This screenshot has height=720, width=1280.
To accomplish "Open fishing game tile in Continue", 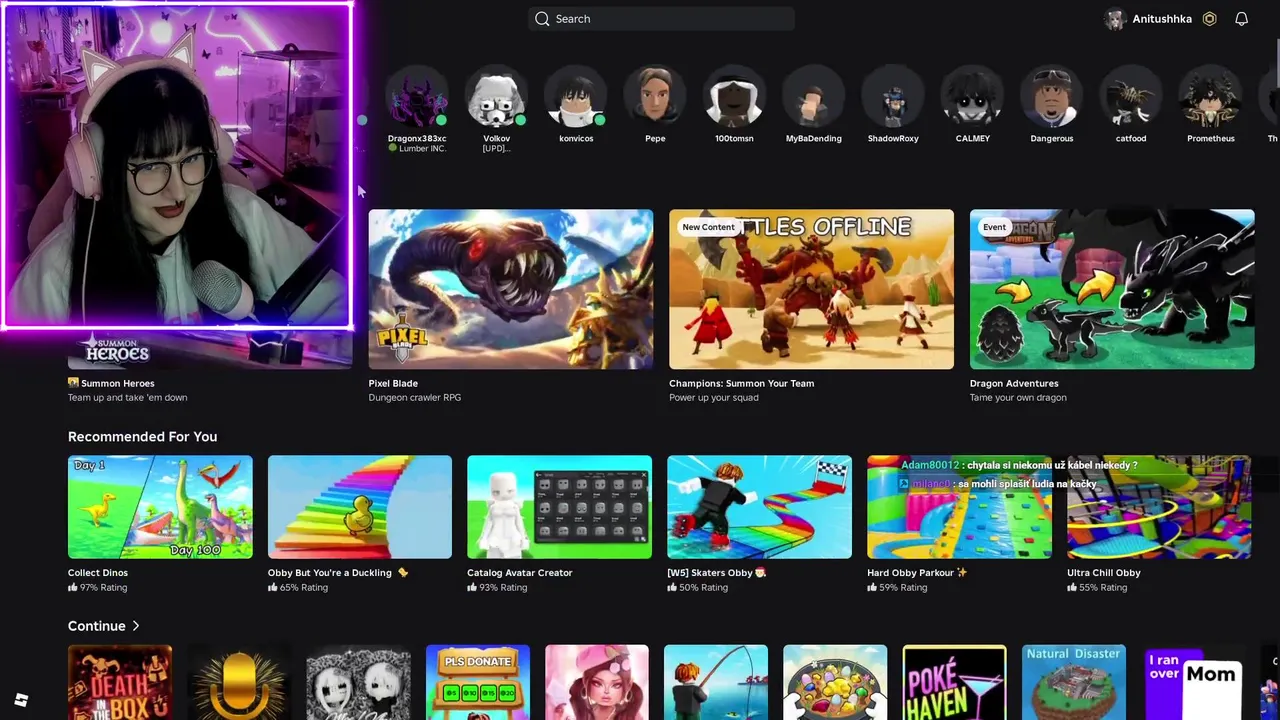I will [x=716, y=683].
